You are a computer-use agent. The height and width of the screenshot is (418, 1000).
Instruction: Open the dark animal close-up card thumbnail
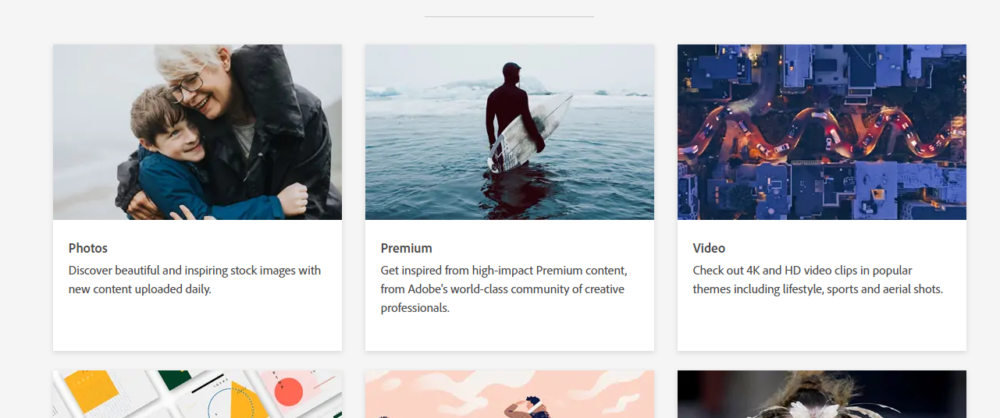click(x=821, y=395)
